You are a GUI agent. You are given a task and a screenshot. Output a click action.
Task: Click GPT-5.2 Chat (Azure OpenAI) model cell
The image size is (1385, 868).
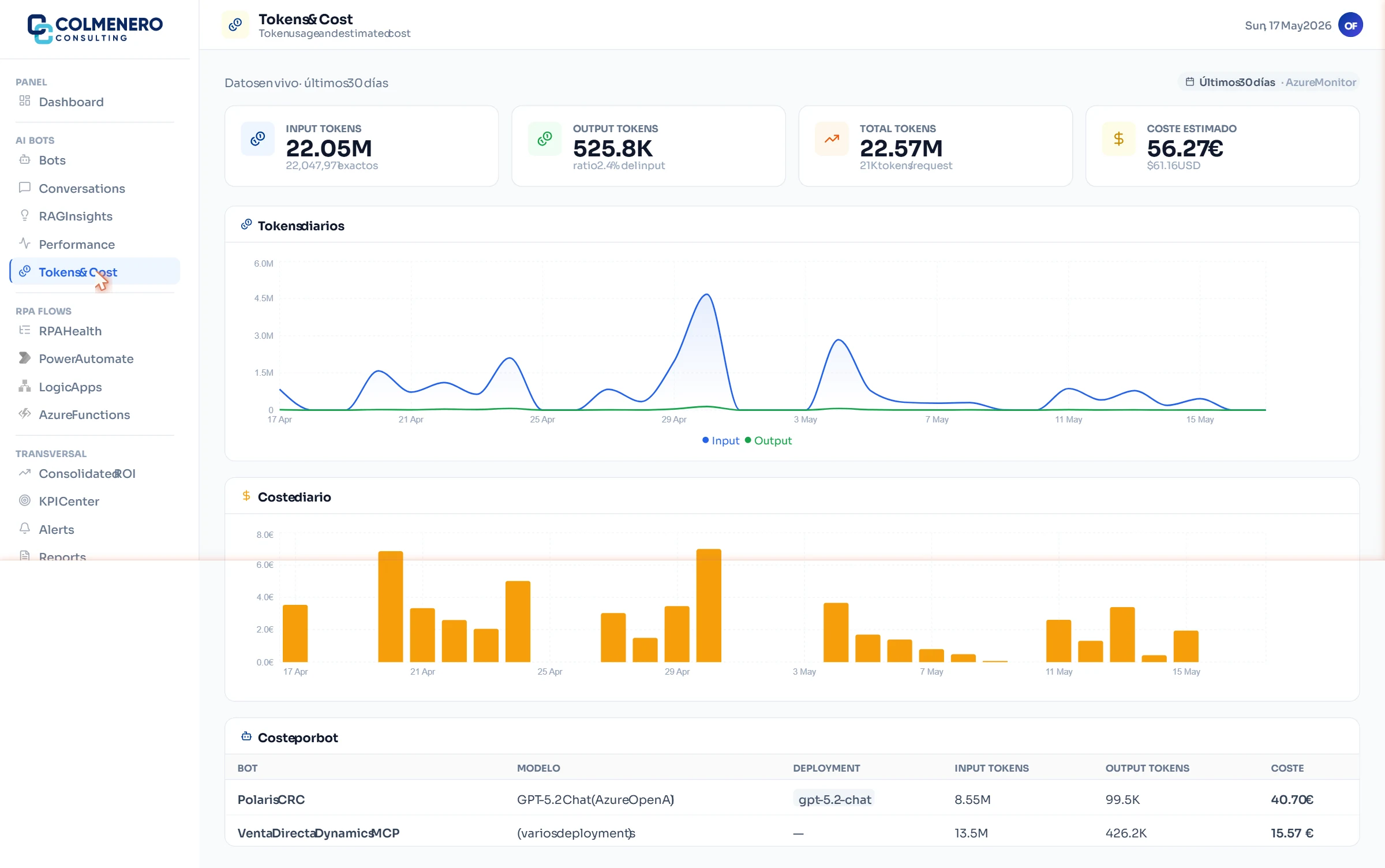(x=596, y=799)
